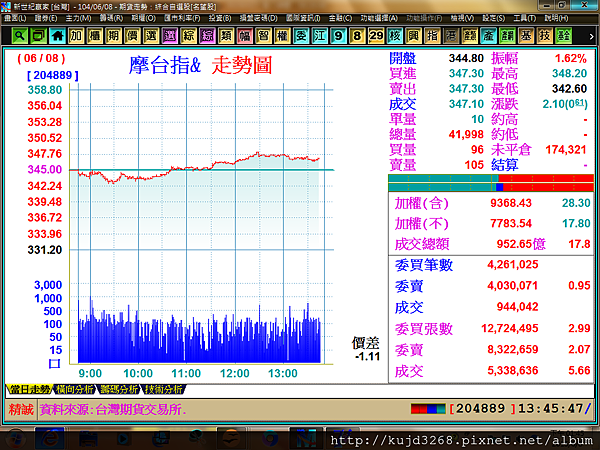Click the green windows toolbar icon
600x450 pixels.
(38, 36)
